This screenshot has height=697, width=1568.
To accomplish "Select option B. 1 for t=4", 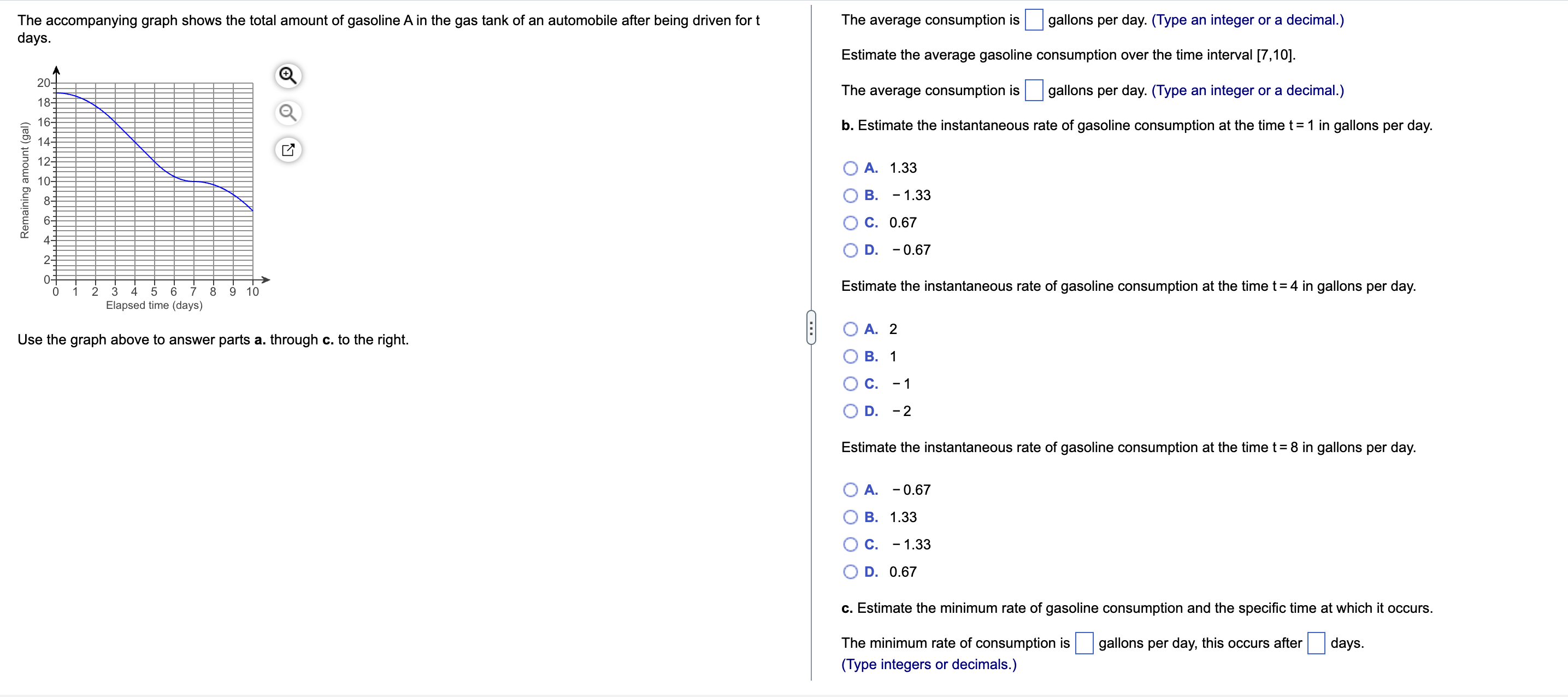I will [x=850, y=356].
